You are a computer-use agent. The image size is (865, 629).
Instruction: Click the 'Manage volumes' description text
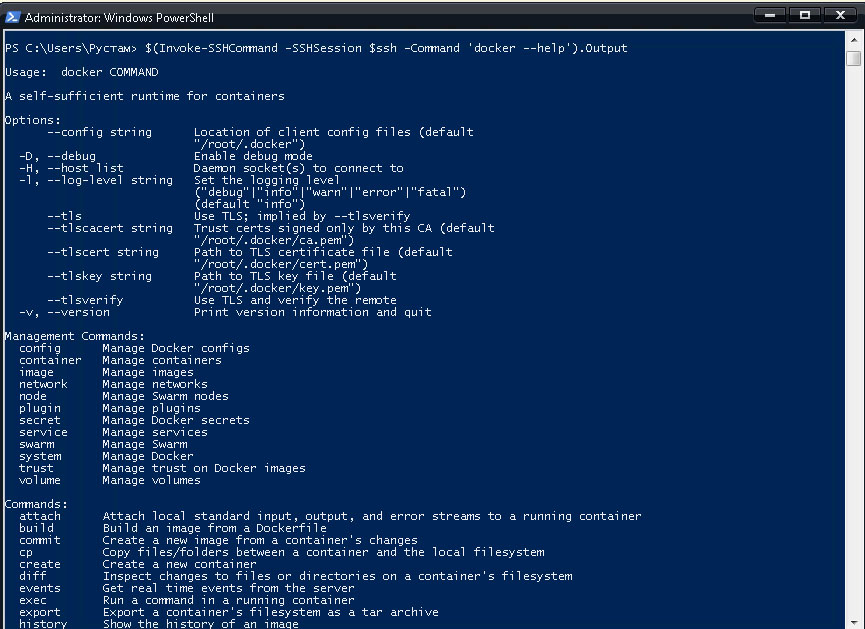(x=150, y=479)
